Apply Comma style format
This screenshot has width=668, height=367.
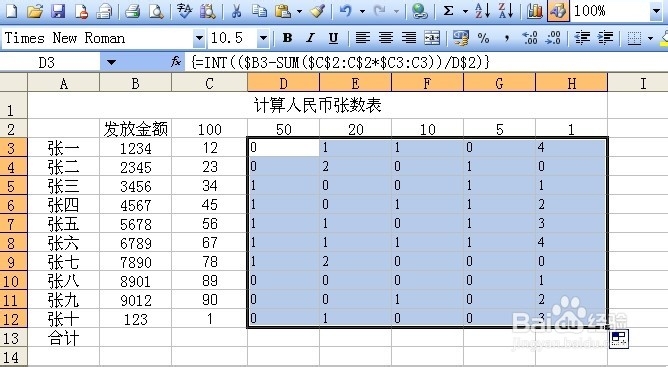[x=507, y=38]
